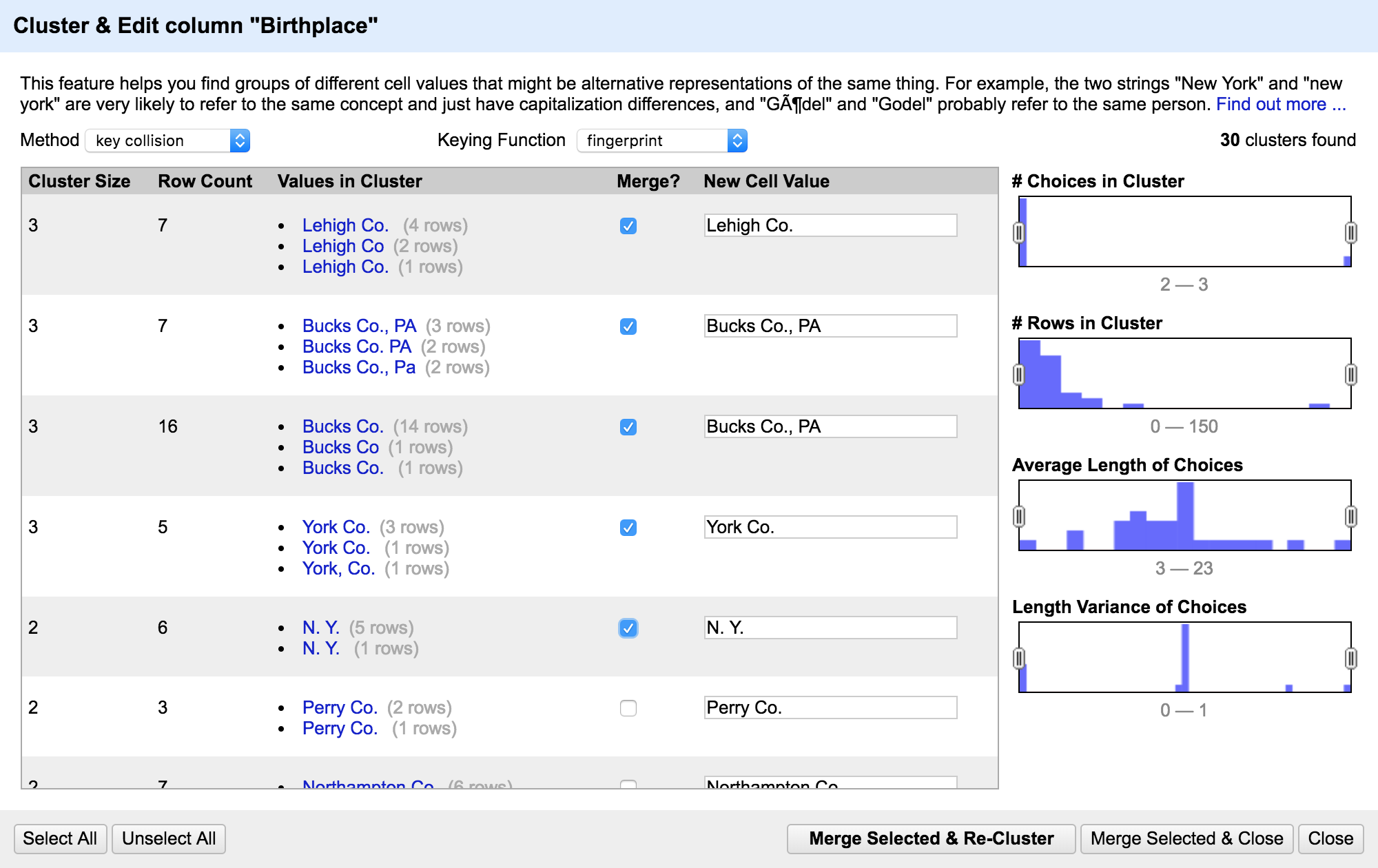Click the New Cell Value field for York Co.
This screenshot has width=1378, height=868.
[x=830, y=528]
